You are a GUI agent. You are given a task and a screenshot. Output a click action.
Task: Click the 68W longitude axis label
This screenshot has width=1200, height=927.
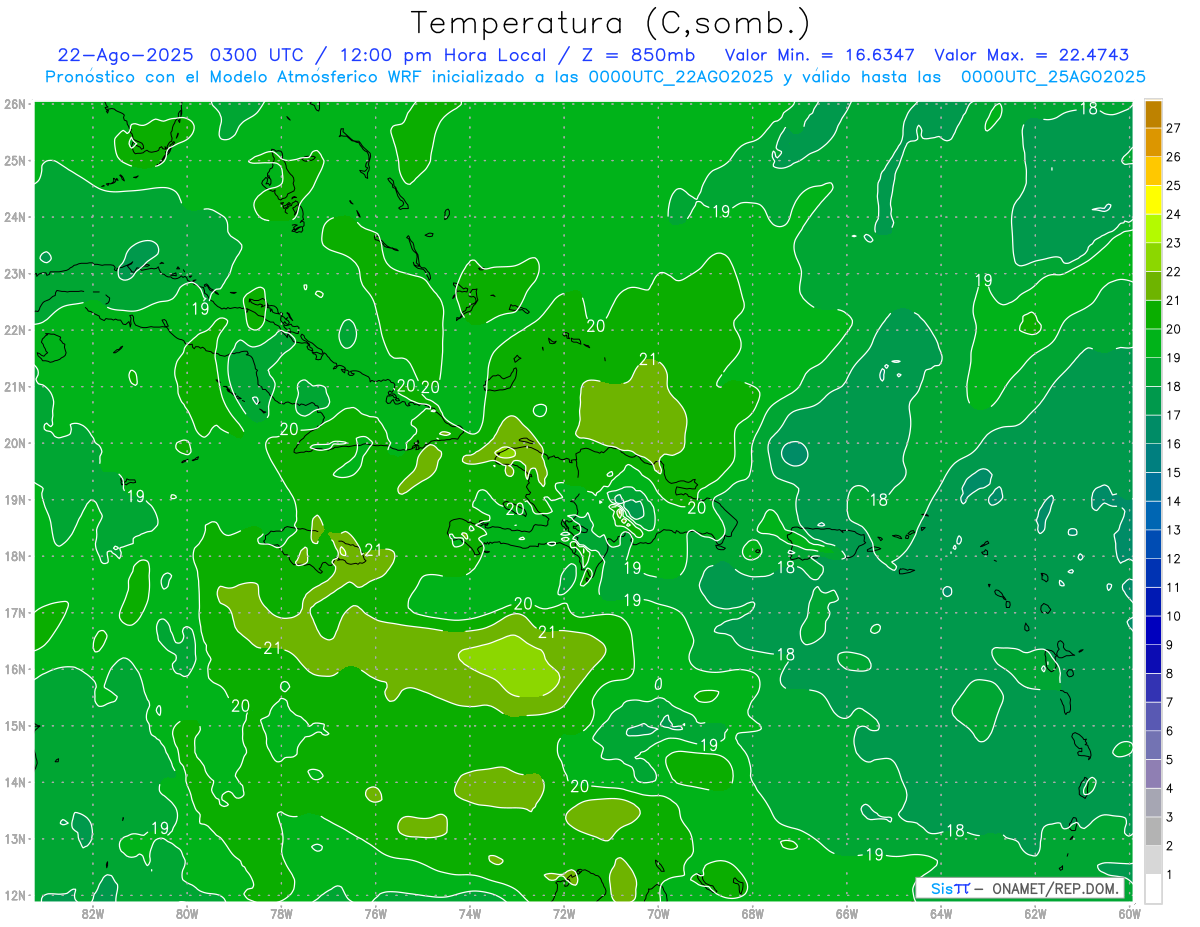tap(753, 913)
